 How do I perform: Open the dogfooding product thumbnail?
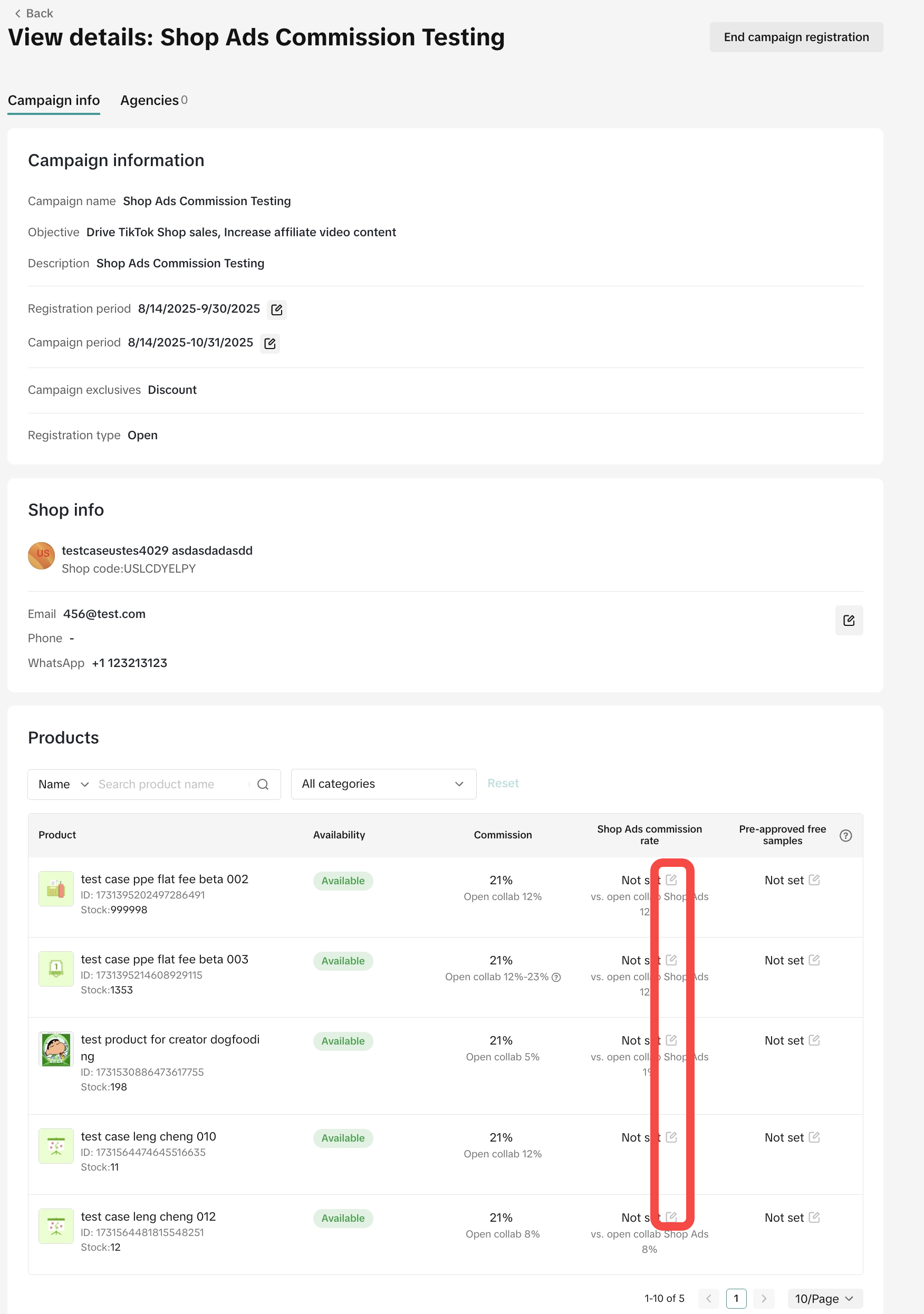tap(56, 1049)
